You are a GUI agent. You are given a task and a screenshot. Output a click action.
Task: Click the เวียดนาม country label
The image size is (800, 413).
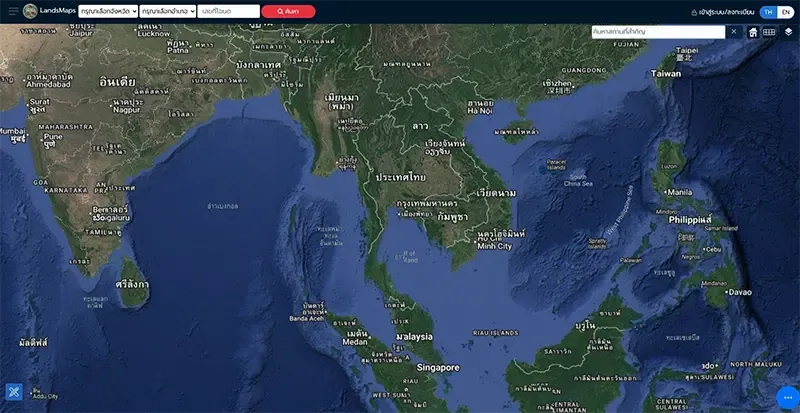click(x=496, y=193)
